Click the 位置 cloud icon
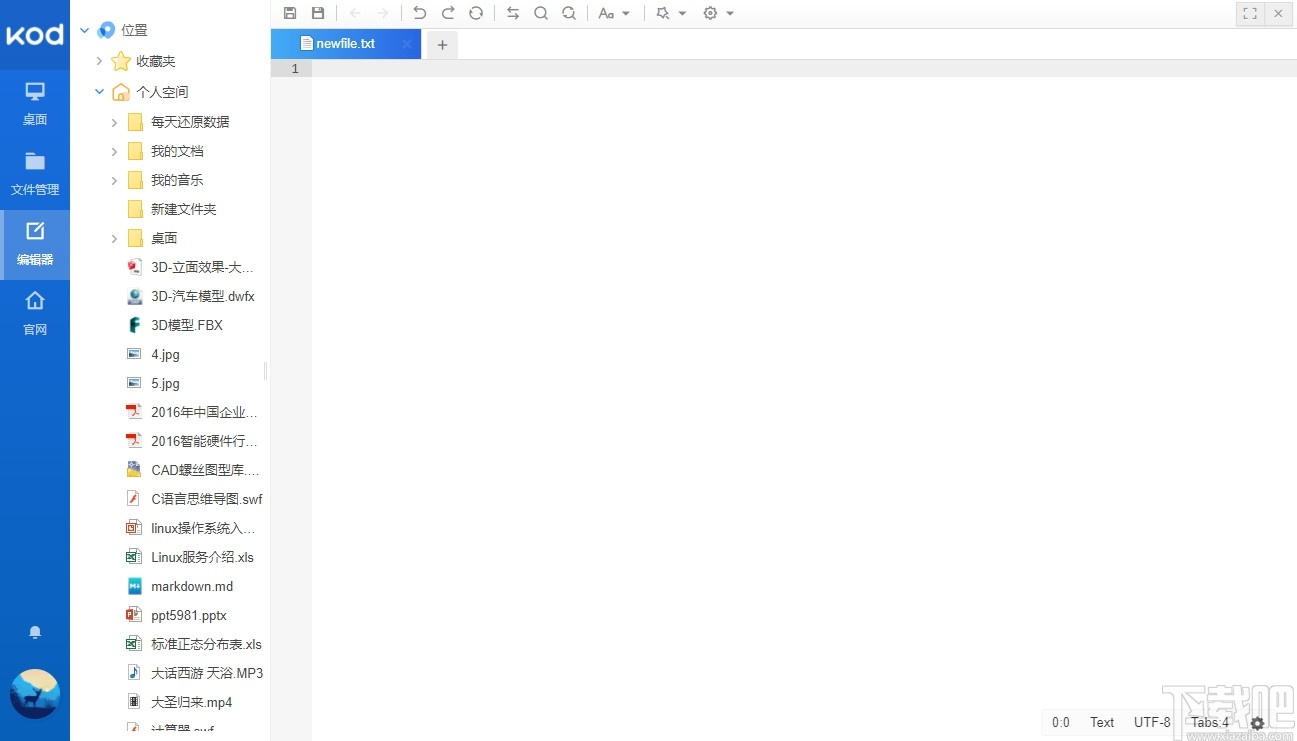The height and width of the screenshot is (741, 1297). (x=106, y=31)
